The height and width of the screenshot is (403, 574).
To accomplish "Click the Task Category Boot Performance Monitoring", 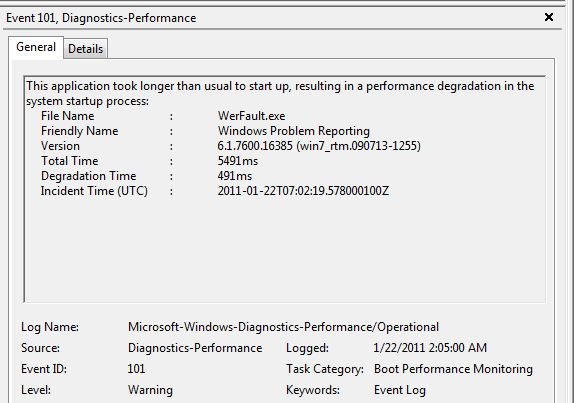I will coord(453,369).
